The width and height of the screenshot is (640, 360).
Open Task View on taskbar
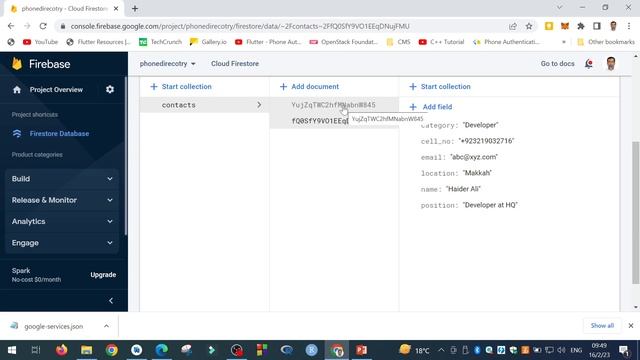coord(36,350)
